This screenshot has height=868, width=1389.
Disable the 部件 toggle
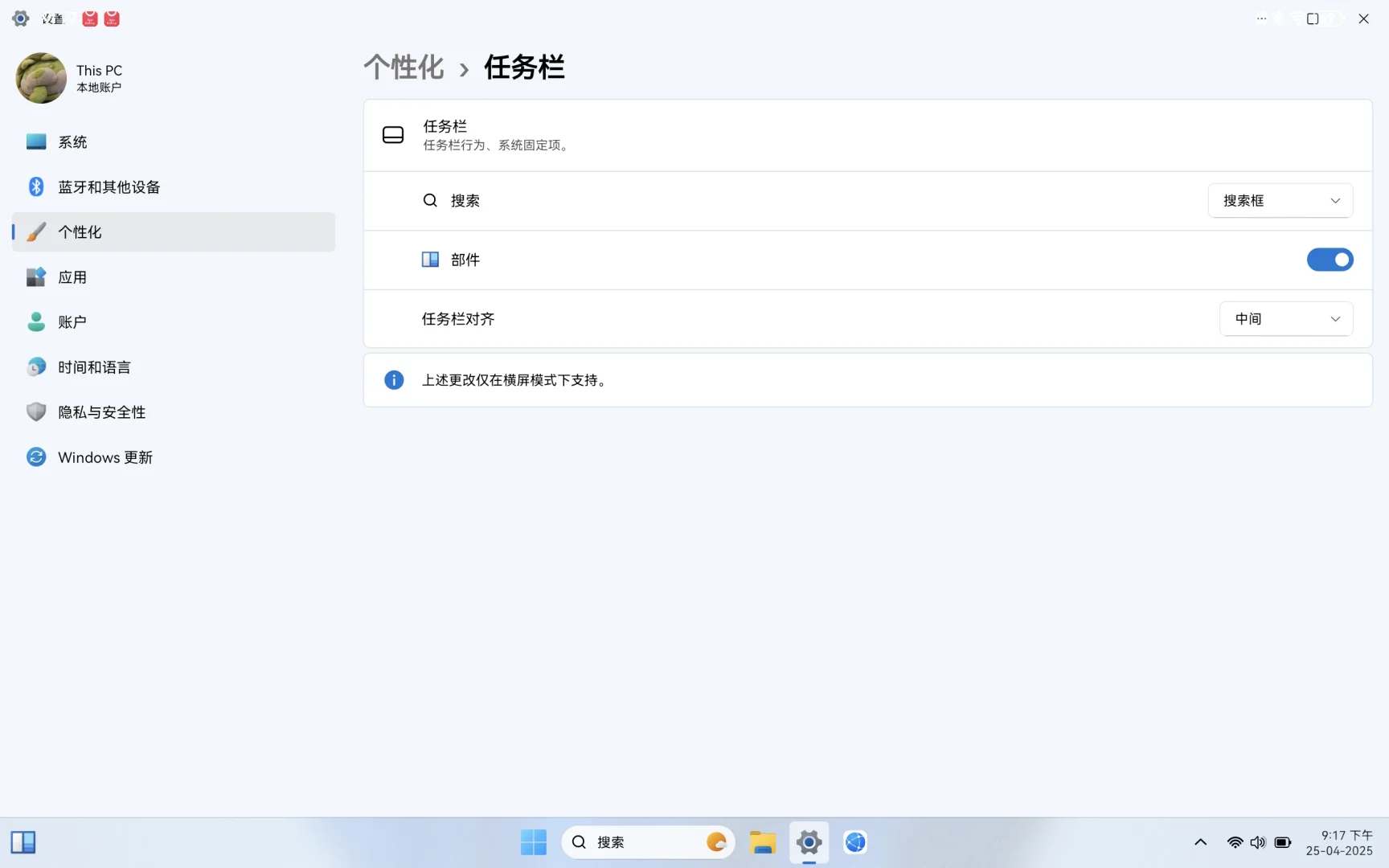coord(1330,260)
